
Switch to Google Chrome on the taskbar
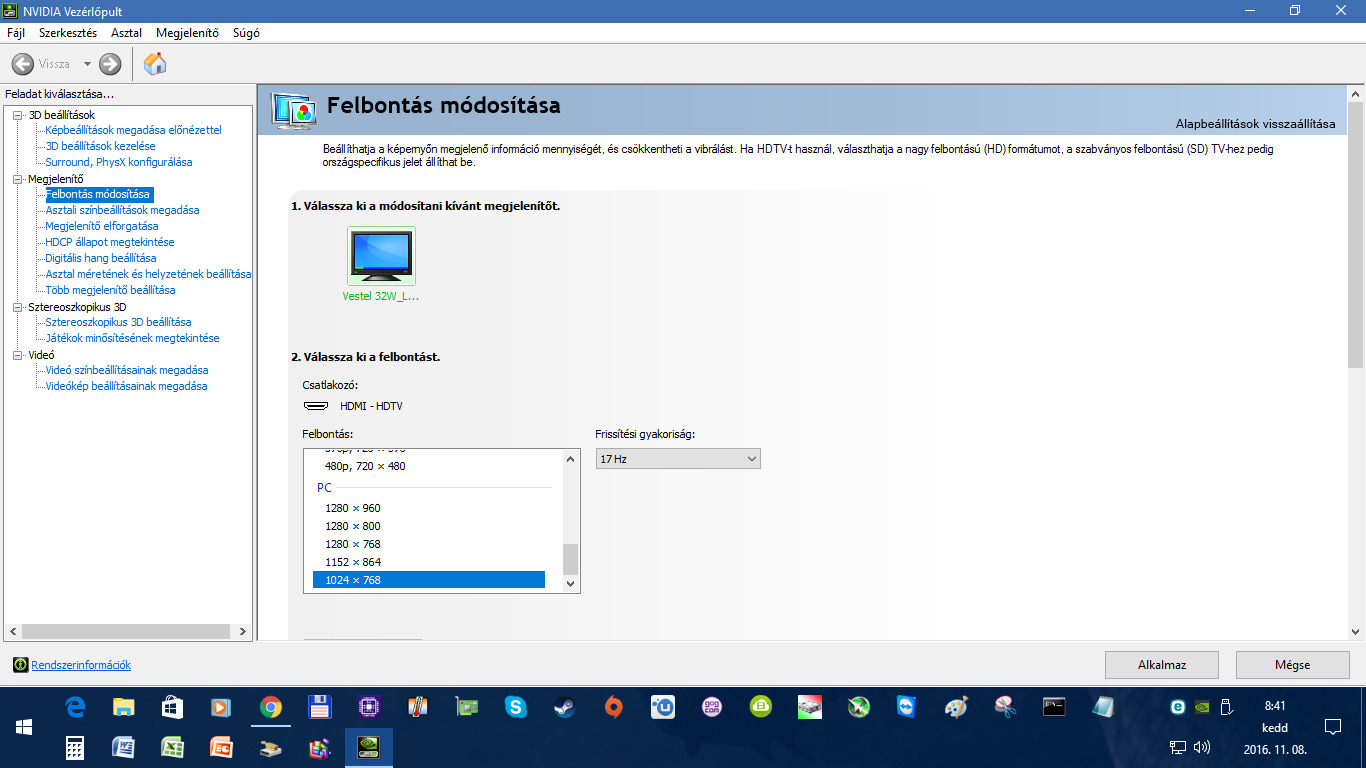pyautogui.click(x=270, y=708)
